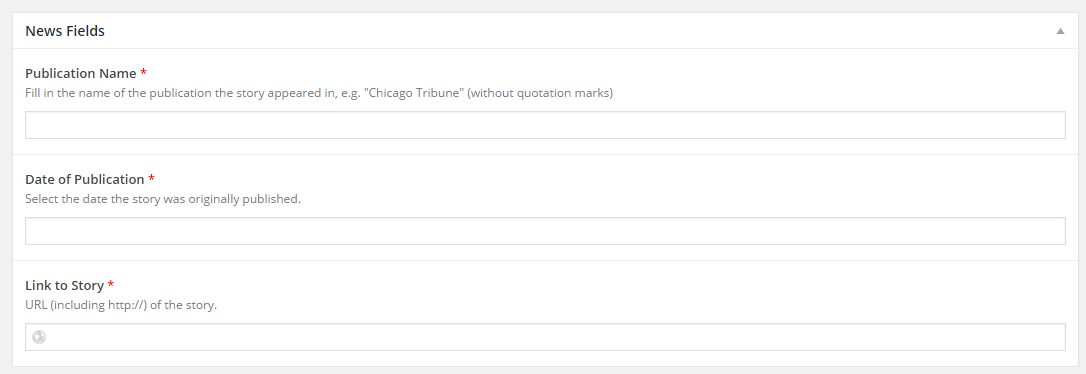The height and width of the screenshot is (374, 1086).
Task: Click the globe icon in URL field
Action: click(x=39, y=337)
